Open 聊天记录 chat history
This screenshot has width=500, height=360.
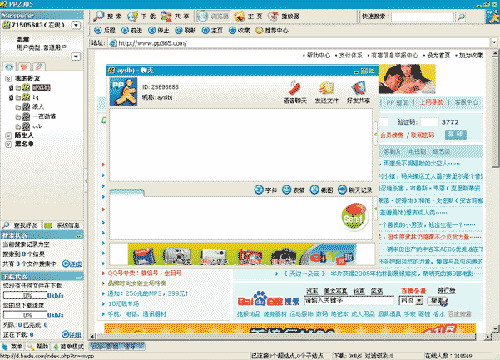coord(355,190)
